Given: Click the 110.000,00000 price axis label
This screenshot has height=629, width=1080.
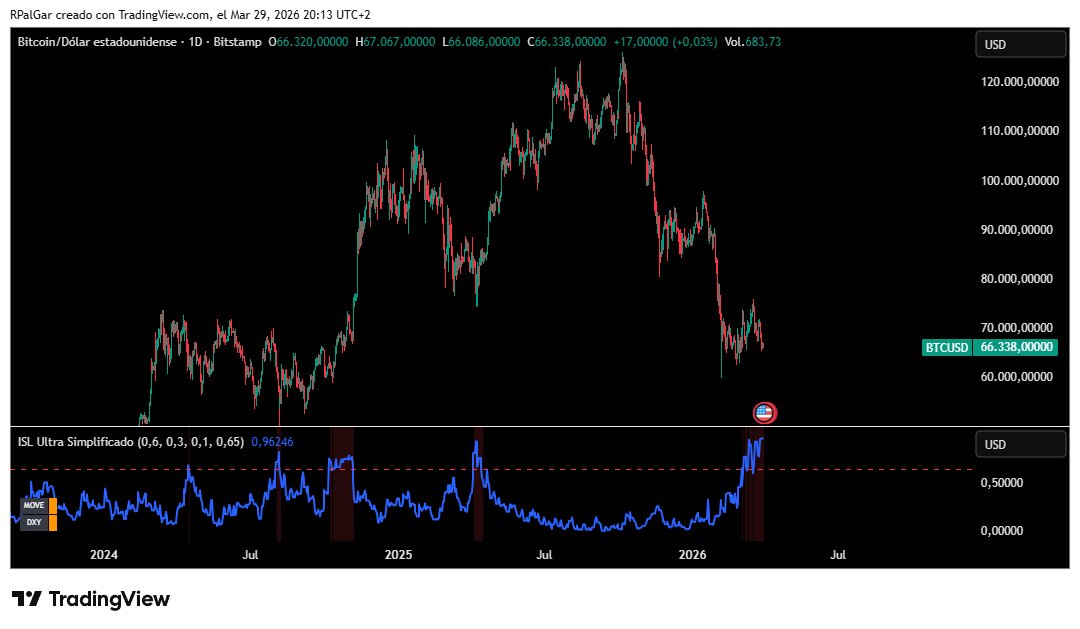Looking at the screenshot, I should [1019, 131].
